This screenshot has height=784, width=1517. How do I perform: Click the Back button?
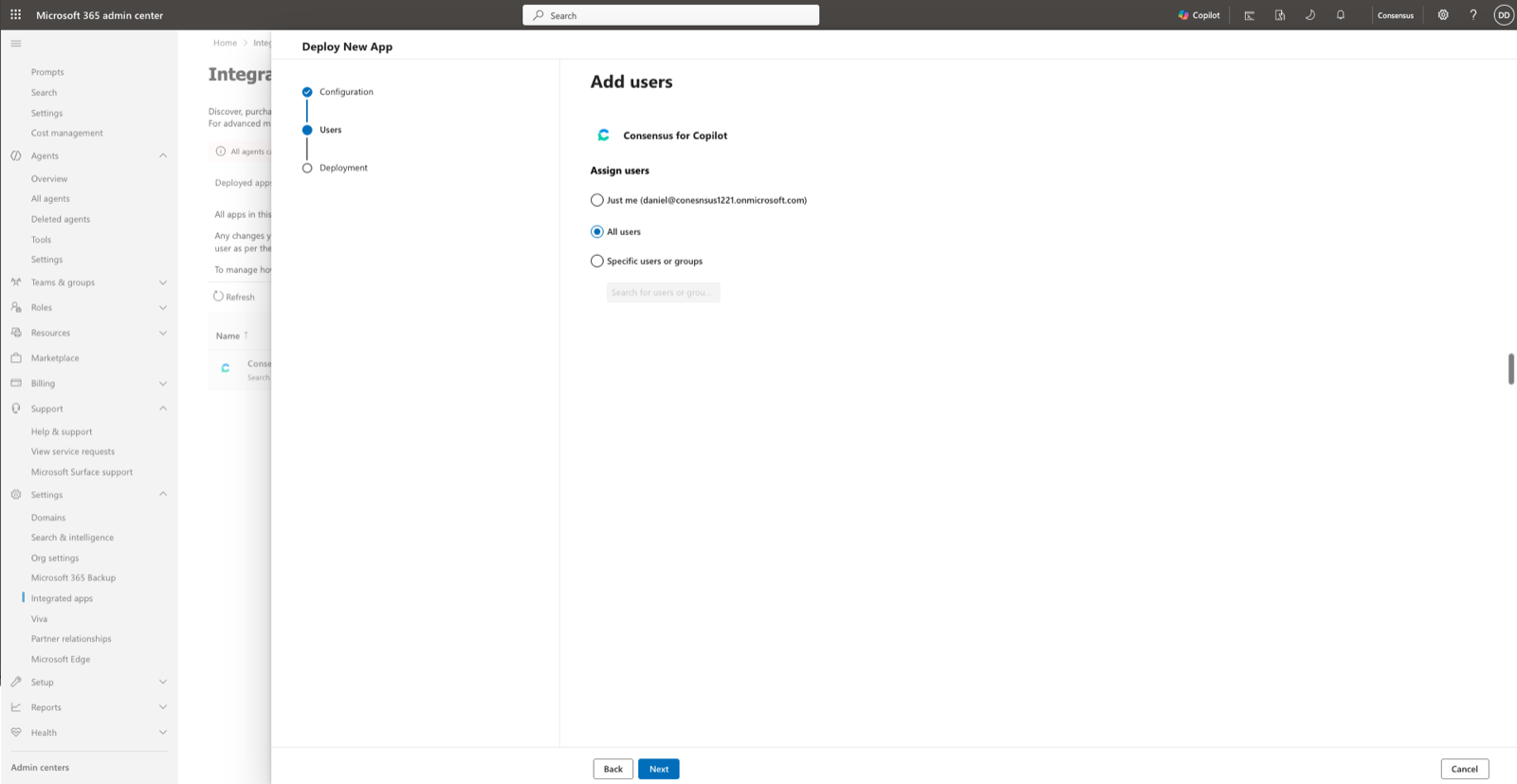[613, 769]
